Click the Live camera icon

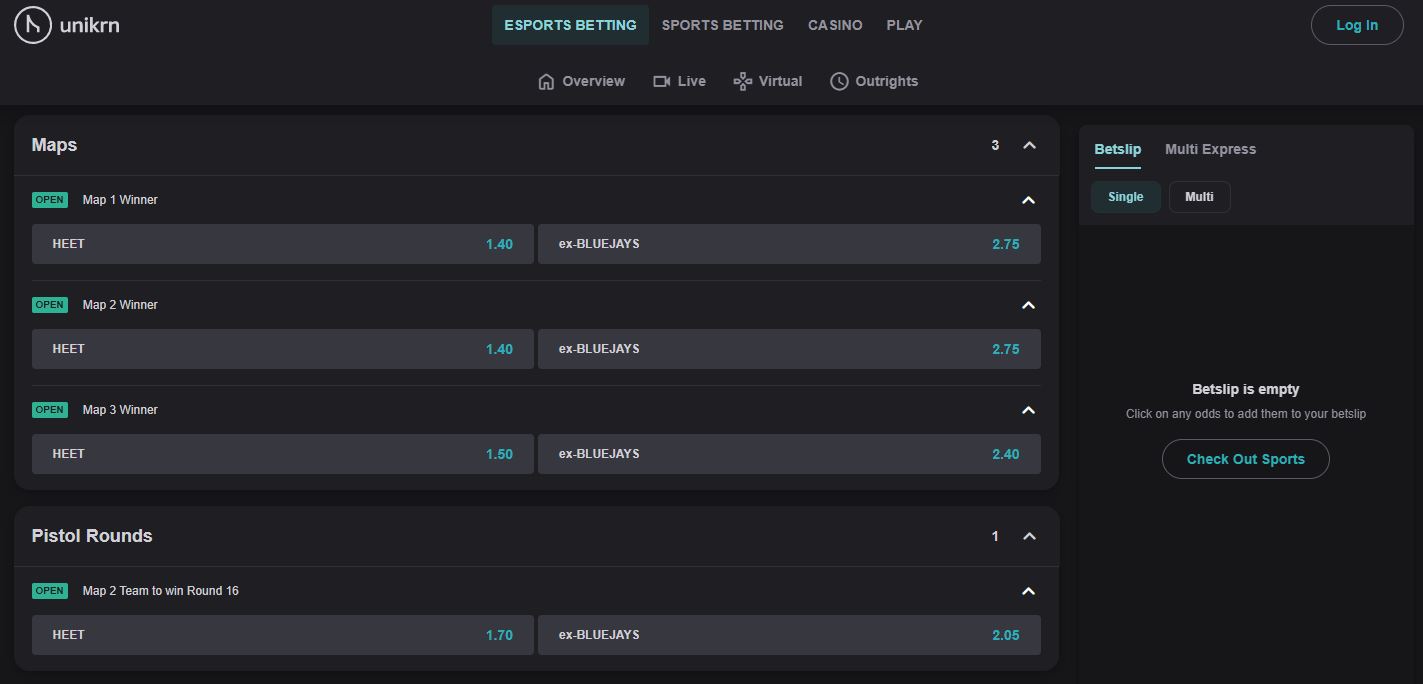point(662,81)
